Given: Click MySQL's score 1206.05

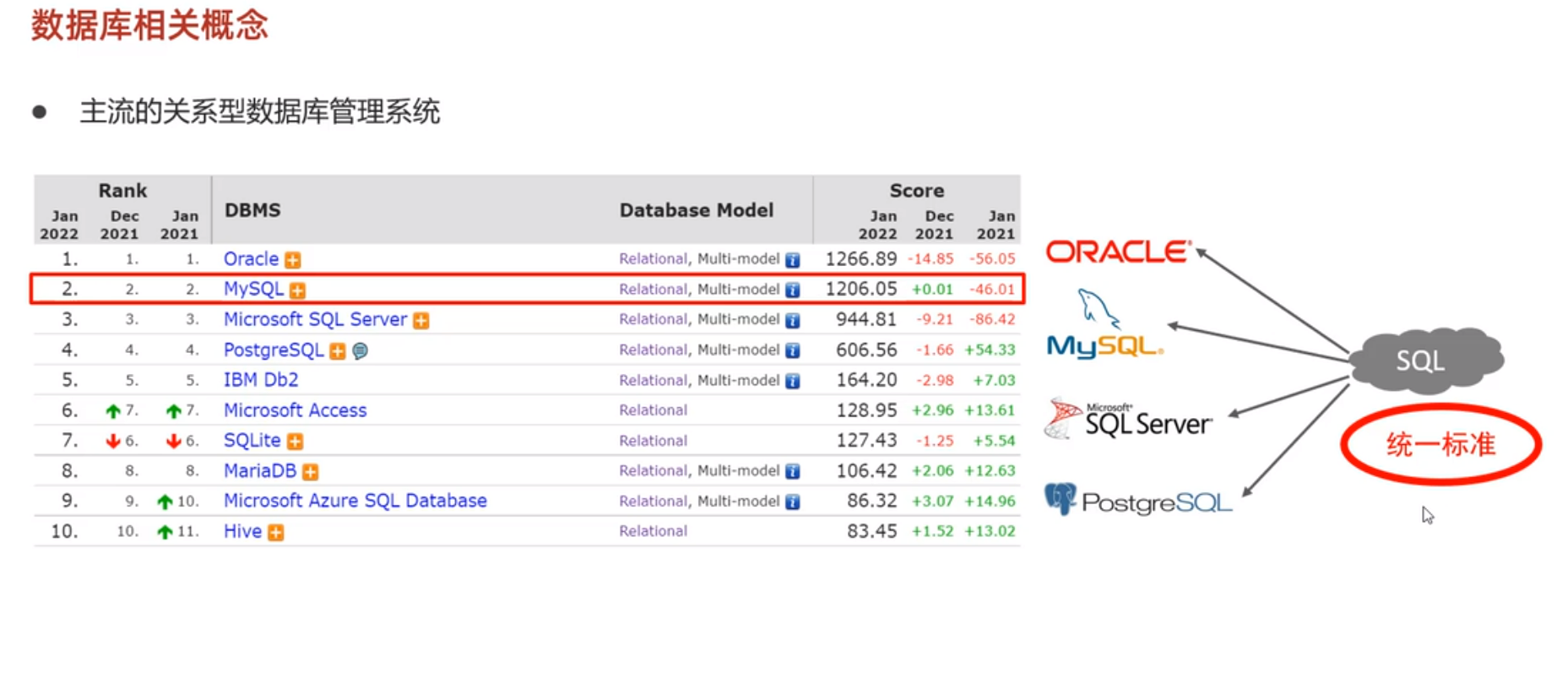Looking at the screenshot, I should [x=861, y=290].
